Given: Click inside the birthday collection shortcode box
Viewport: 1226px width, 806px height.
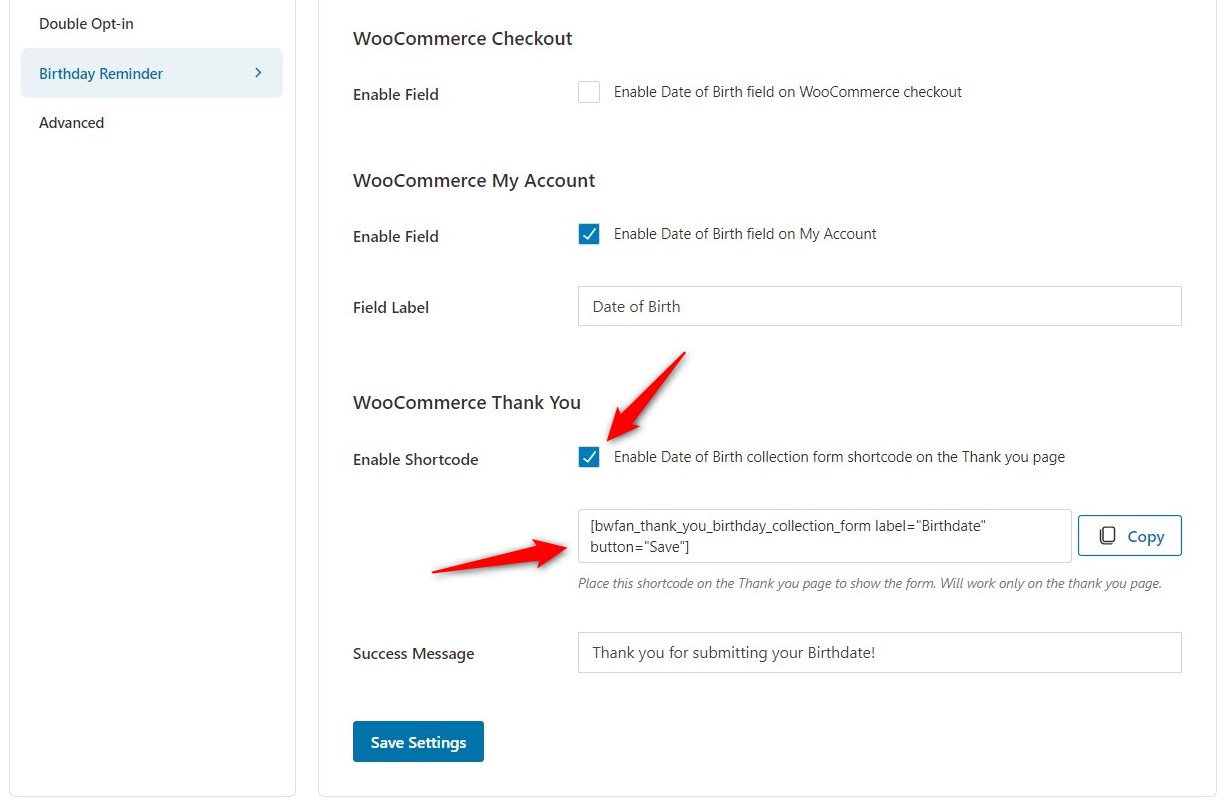Looking at the screenshot, I should pos(824,536).
